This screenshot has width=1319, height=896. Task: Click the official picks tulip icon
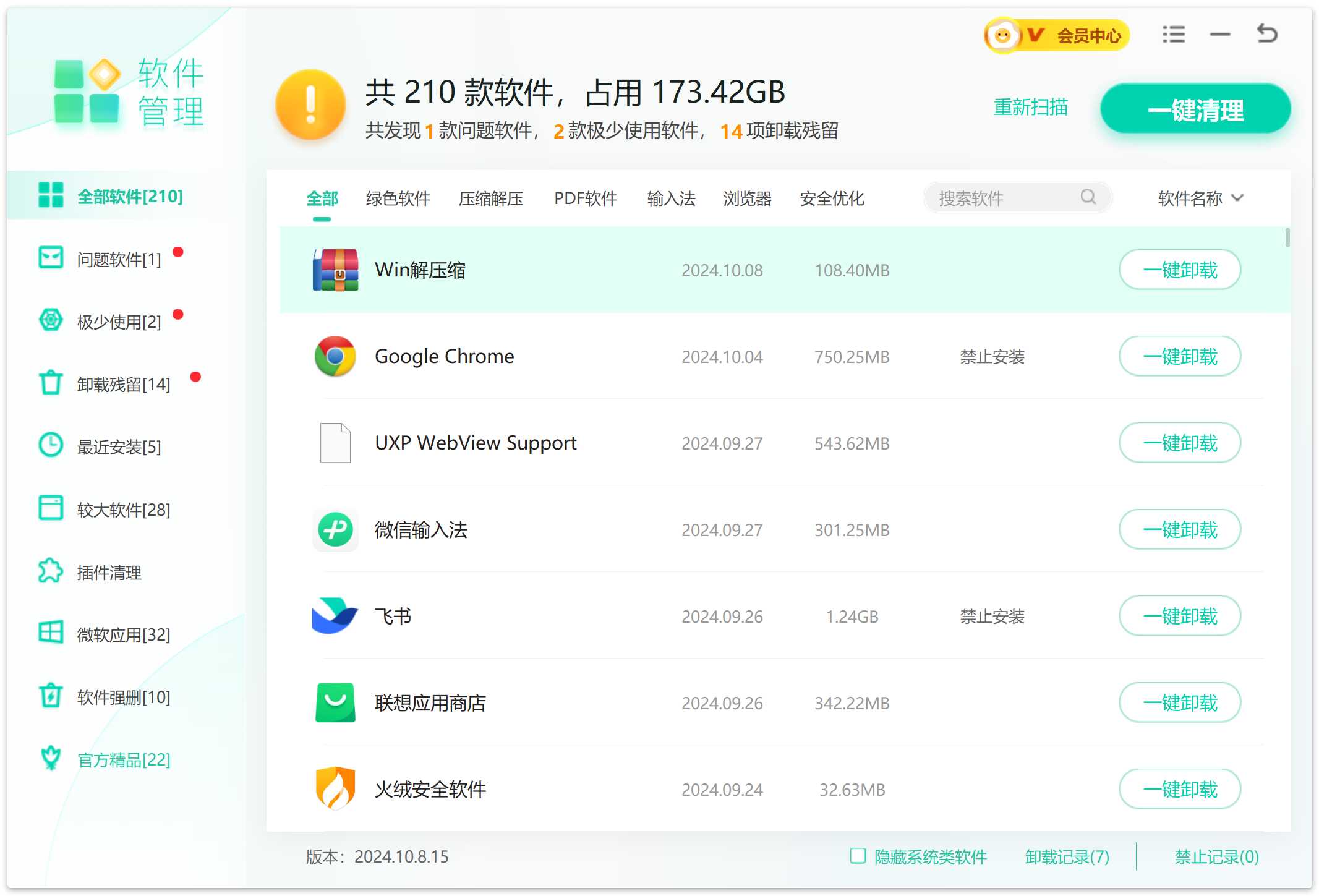(51, 758)
